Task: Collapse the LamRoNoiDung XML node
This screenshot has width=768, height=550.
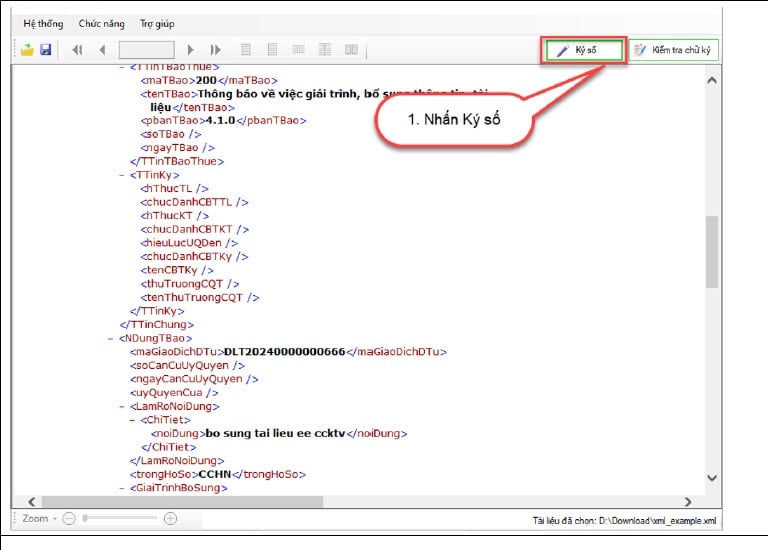Action: pos(122,406)
